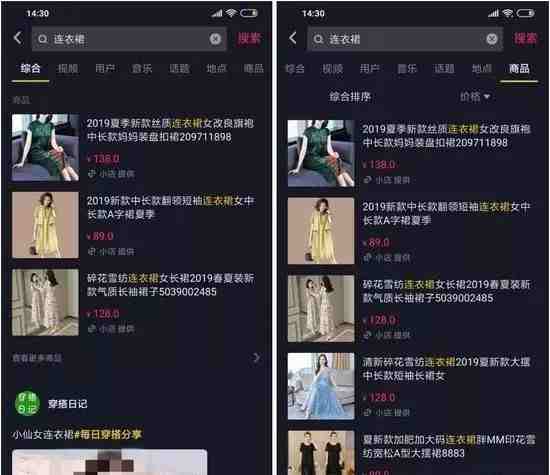Open the 穿搭日记 user name
This screenshot has height=475, width=550.
[x=67, y=404]
